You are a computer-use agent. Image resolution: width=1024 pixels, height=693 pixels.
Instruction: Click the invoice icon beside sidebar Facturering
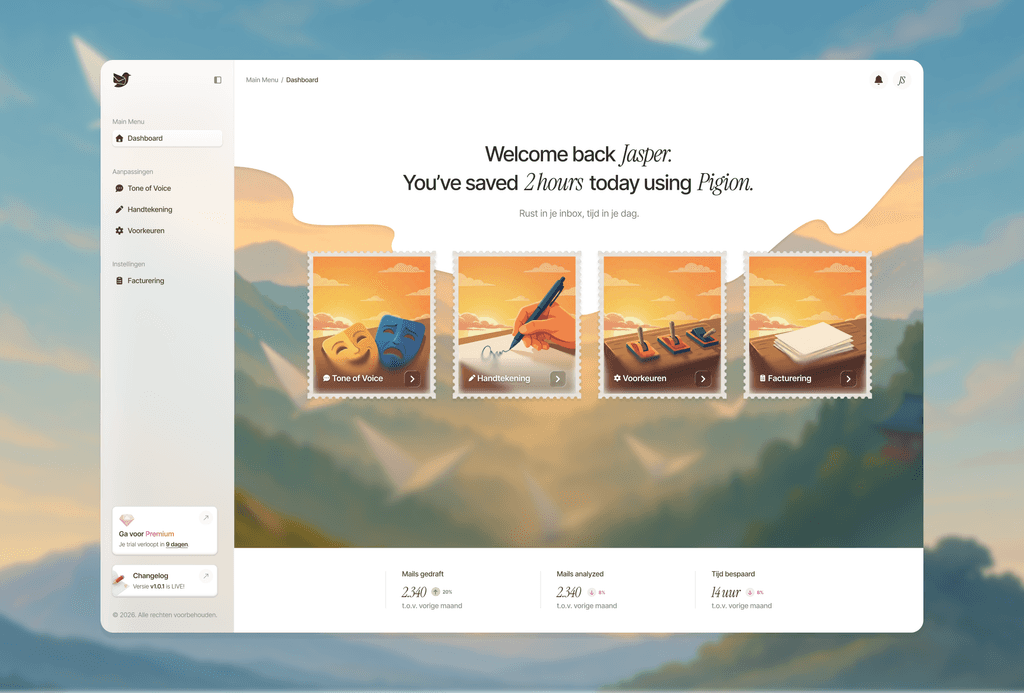119,281
